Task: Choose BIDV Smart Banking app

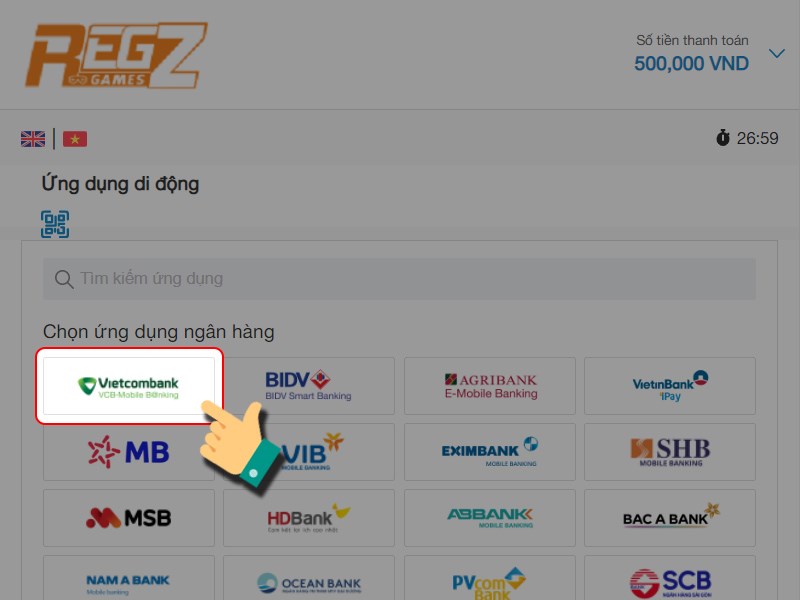Action: [x=309, y=386]
